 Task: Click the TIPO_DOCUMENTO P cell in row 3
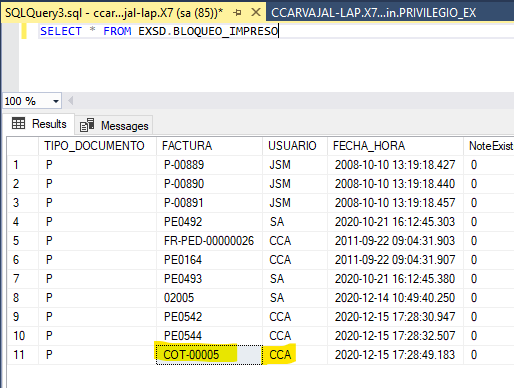click(97, 203)
